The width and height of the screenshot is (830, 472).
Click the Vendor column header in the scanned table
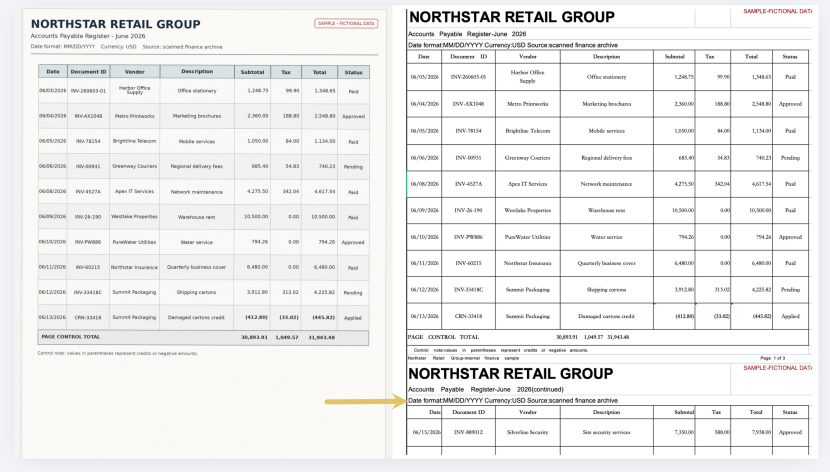click(x=134, y=71)
